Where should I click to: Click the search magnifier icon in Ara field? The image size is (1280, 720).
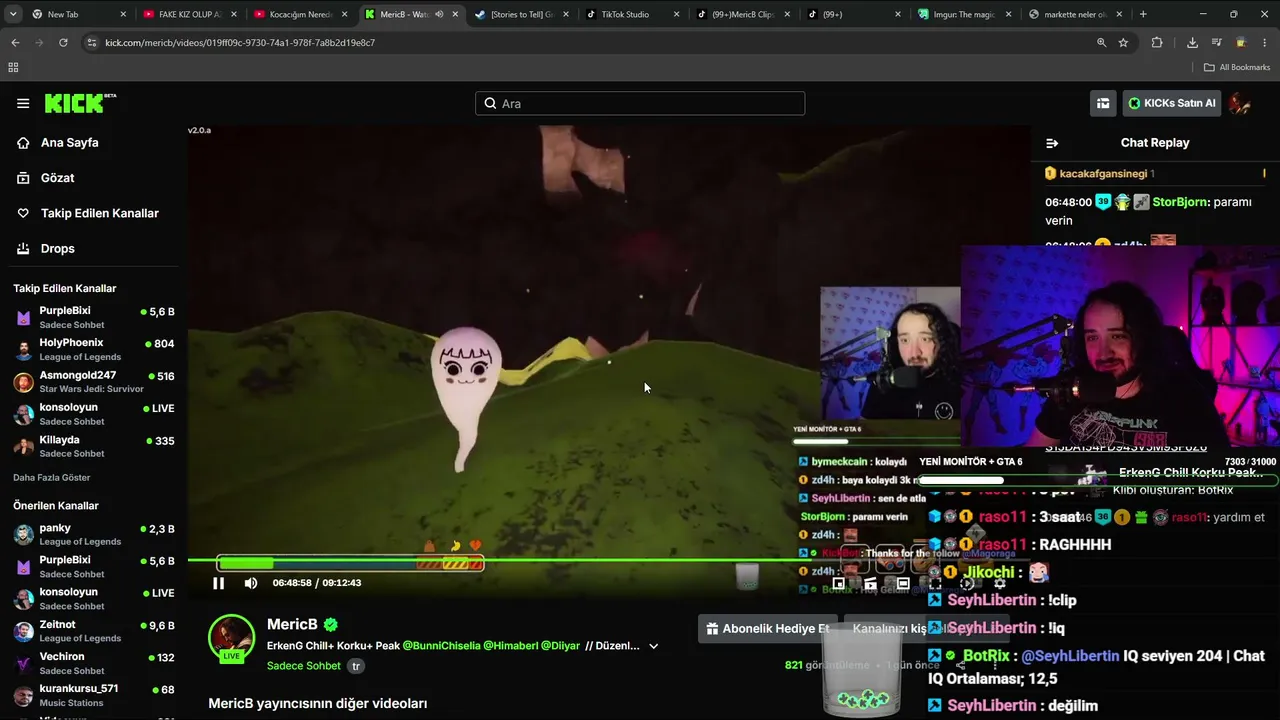tap(491, 103)
